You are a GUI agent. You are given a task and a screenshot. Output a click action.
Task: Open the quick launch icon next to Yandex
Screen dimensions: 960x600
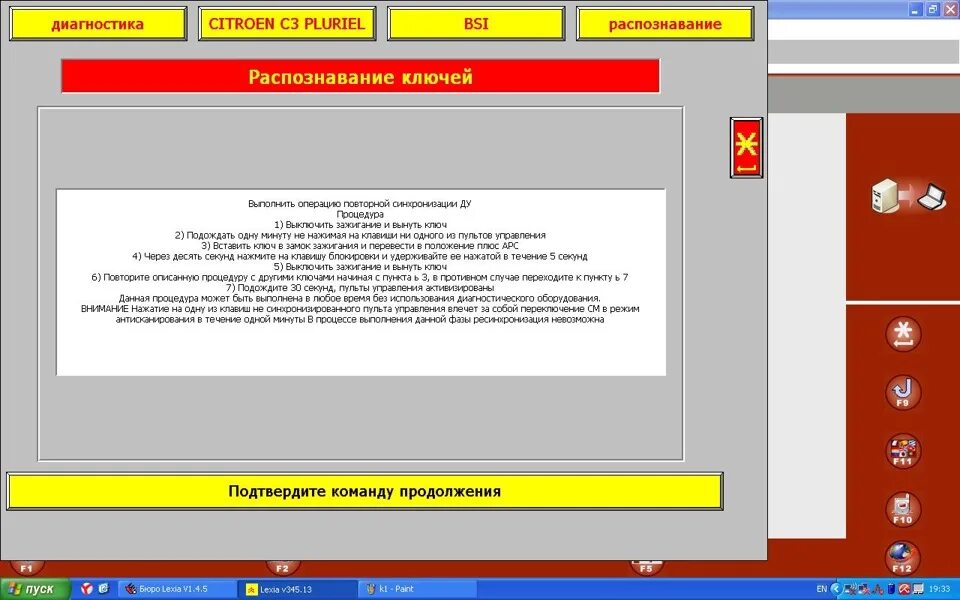(x=103, y=589)
